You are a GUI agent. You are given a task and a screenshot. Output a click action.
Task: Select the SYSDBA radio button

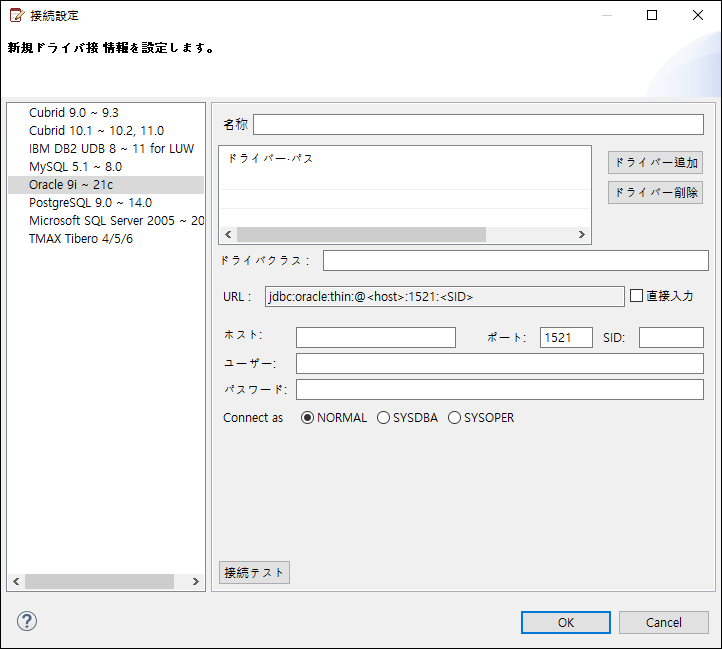(383, 418)
